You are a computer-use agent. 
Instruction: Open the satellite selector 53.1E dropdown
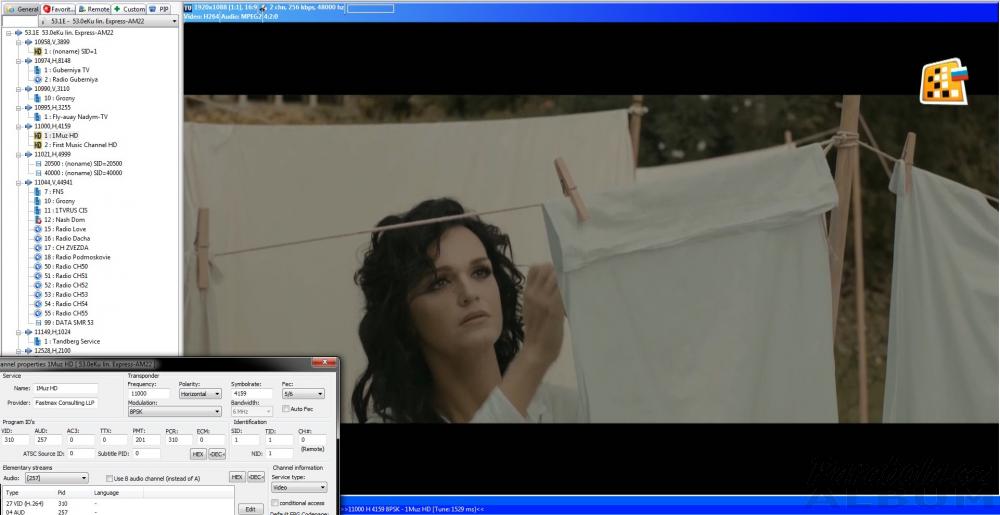pos(109,21)
